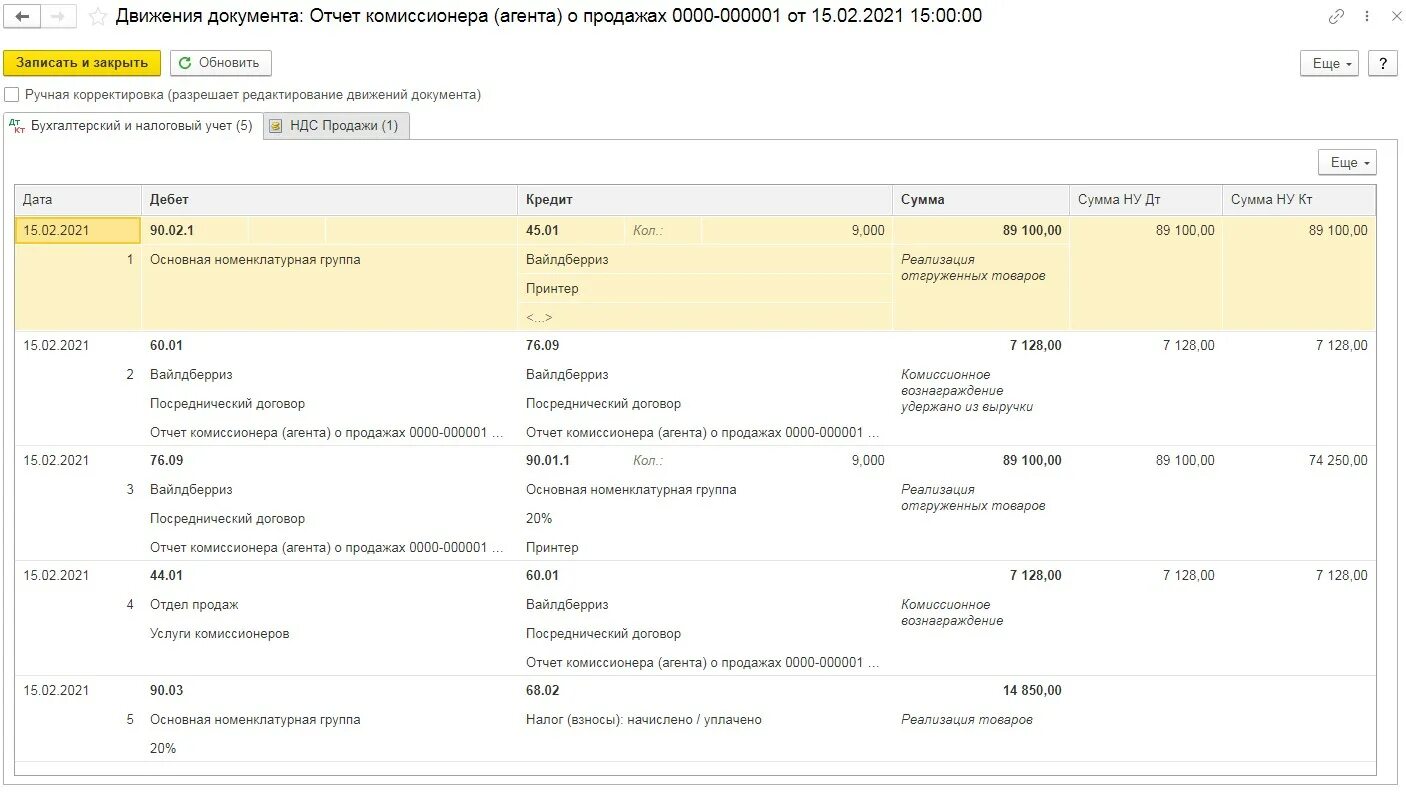Click Реализация товаров description in row 5
Image resolution: width=1406 pixels, height=792 pixels.
(967, 719)
